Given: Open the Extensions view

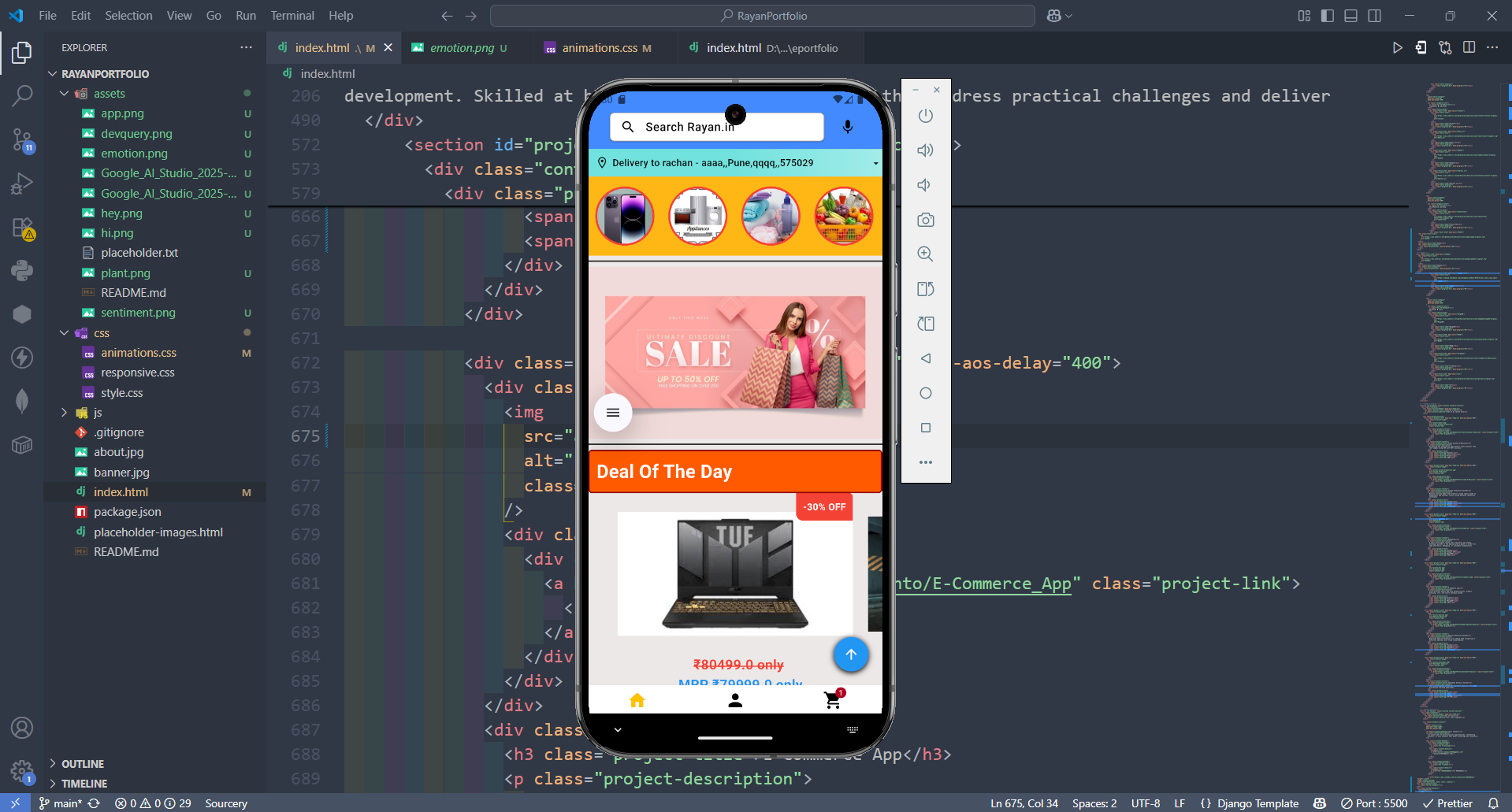Looking at the screenshot, I should (22, 228).
